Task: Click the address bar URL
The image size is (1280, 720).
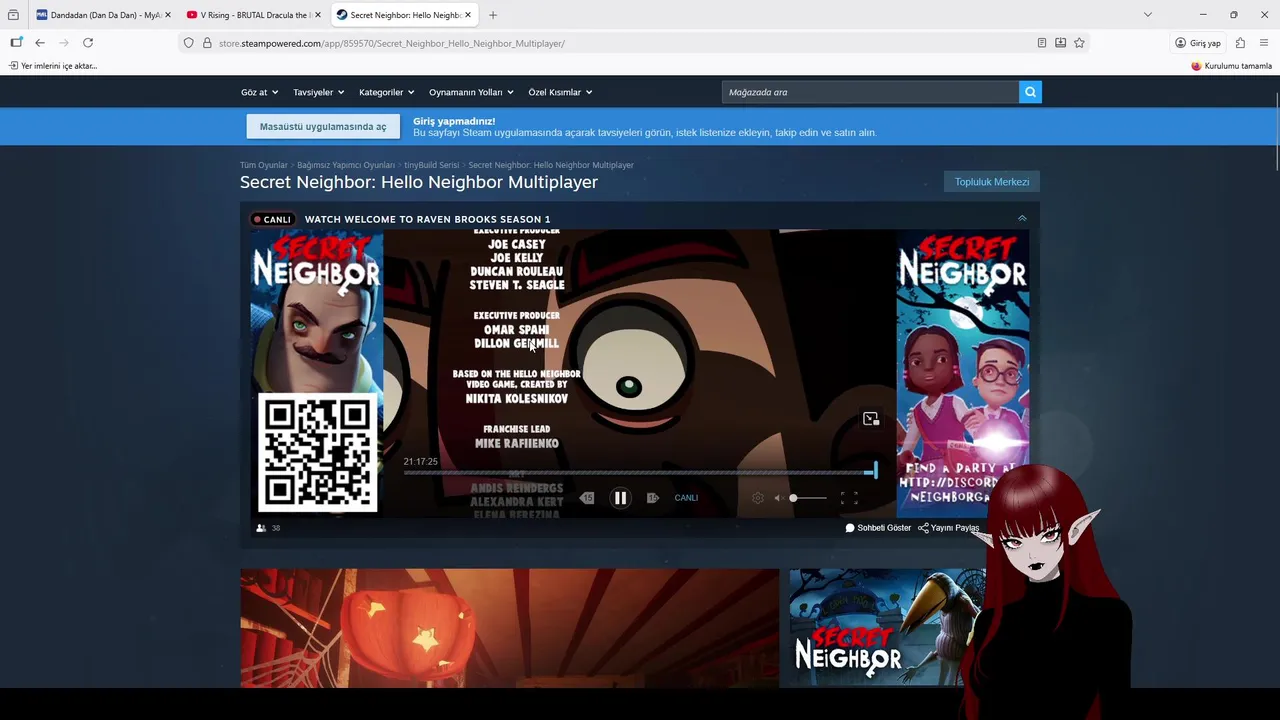Action: [392, 43]
